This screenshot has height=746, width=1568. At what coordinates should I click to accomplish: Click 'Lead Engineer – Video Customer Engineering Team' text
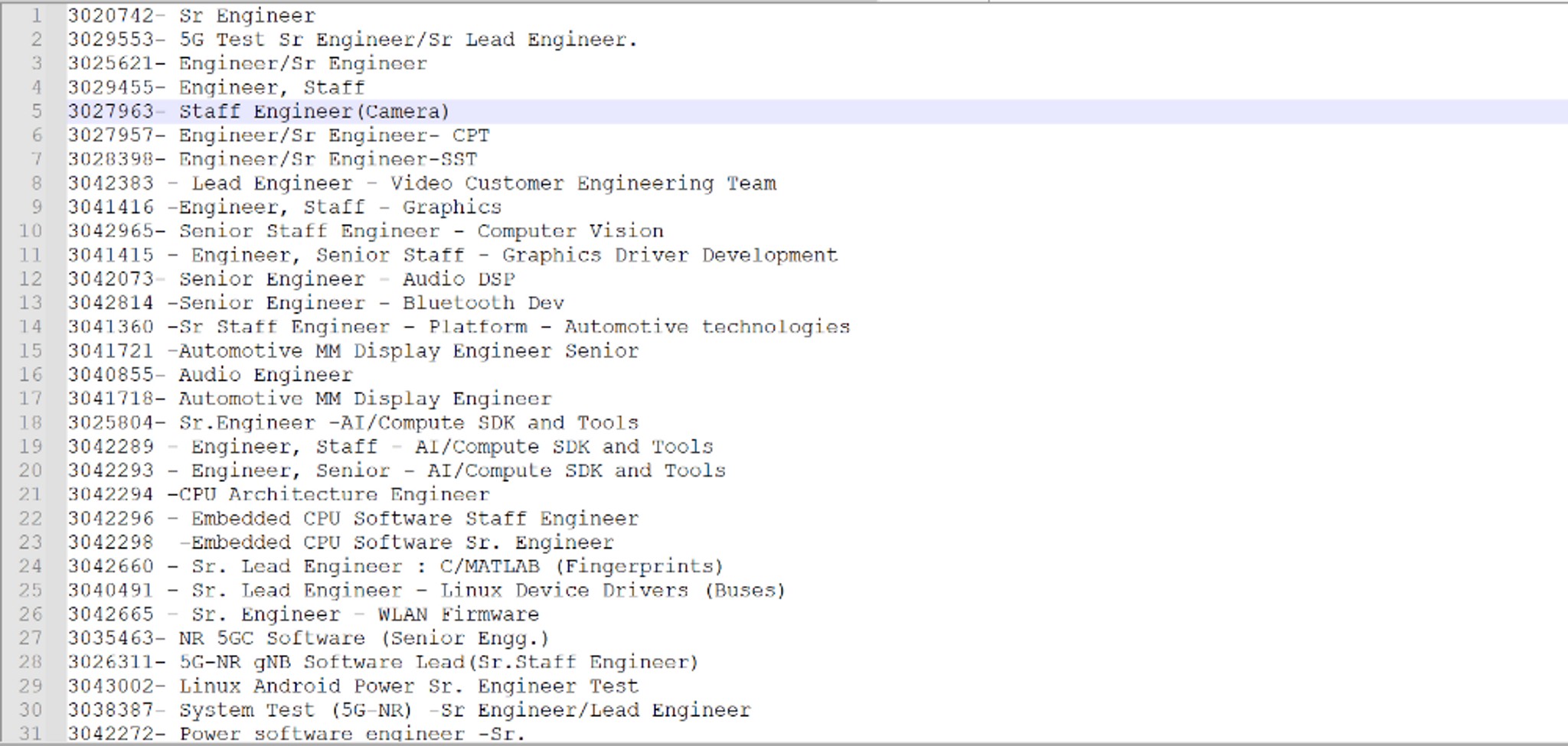tap(484, 184)
